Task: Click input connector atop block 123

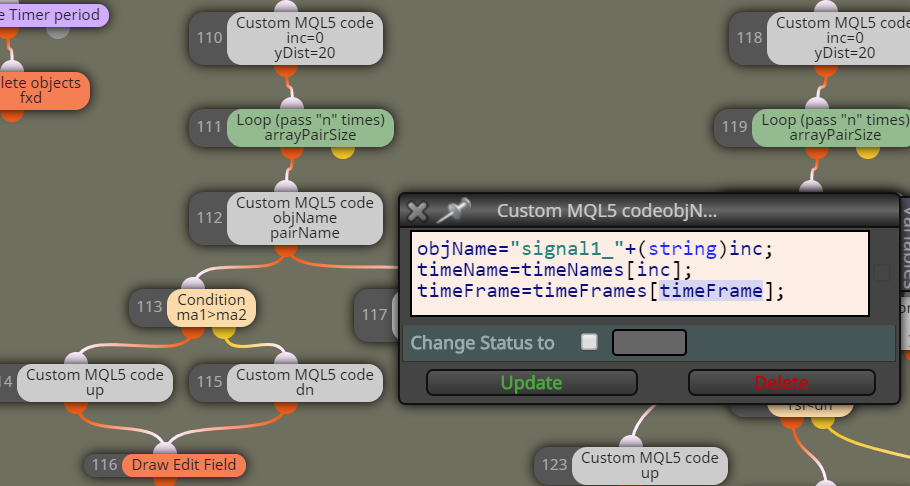Action: 631,442
